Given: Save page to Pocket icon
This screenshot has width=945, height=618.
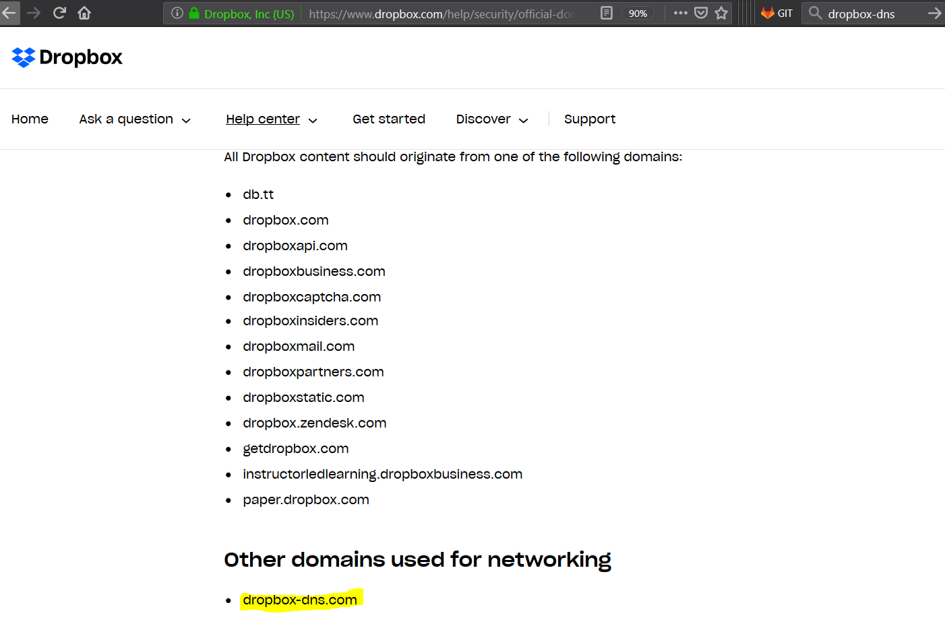Looking at the screenshot, I should 700,13.
